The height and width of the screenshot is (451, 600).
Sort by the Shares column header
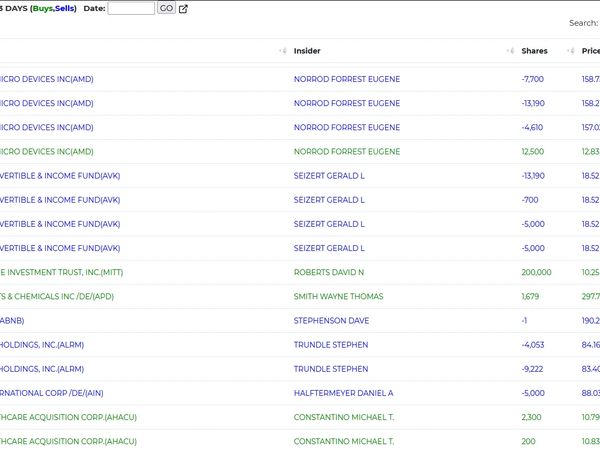pyautogui.click(x=534, y=51)
